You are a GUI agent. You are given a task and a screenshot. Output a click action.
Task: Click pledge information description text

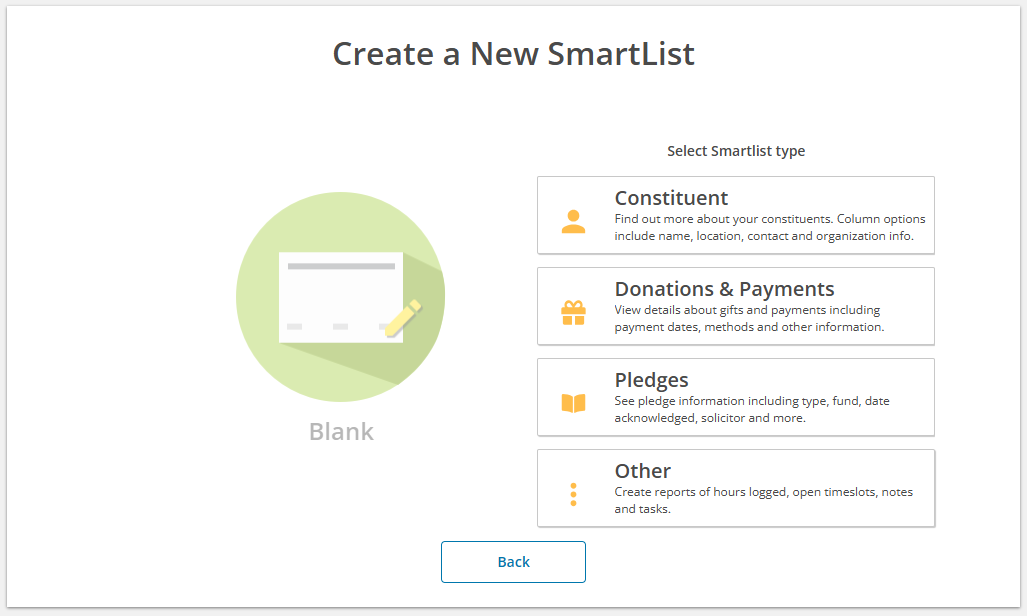coord(752,410)
